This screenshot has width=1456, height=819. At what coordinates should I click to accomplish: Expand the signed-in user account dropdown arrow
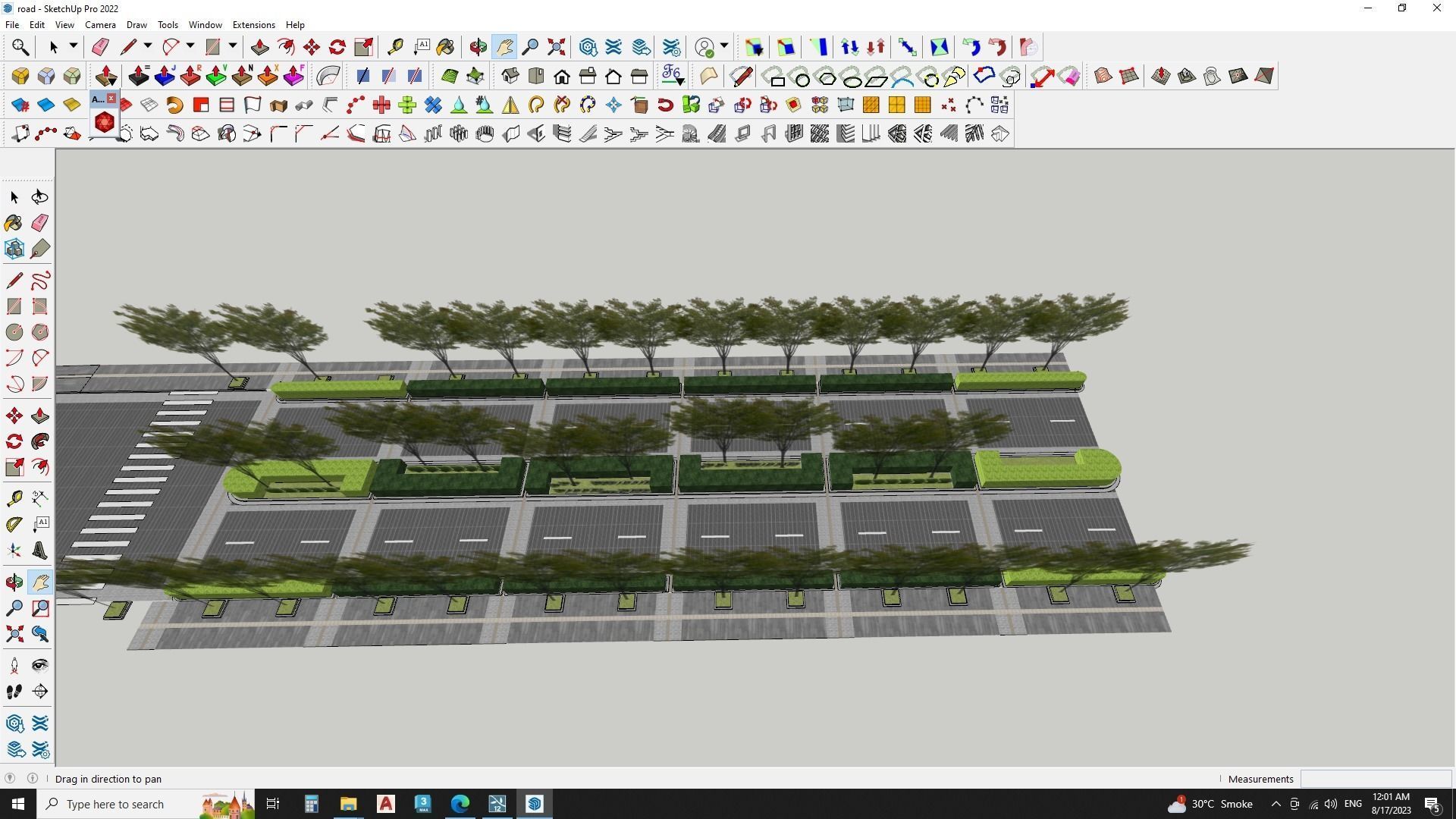pyautogui.click(x=724, y=47)
